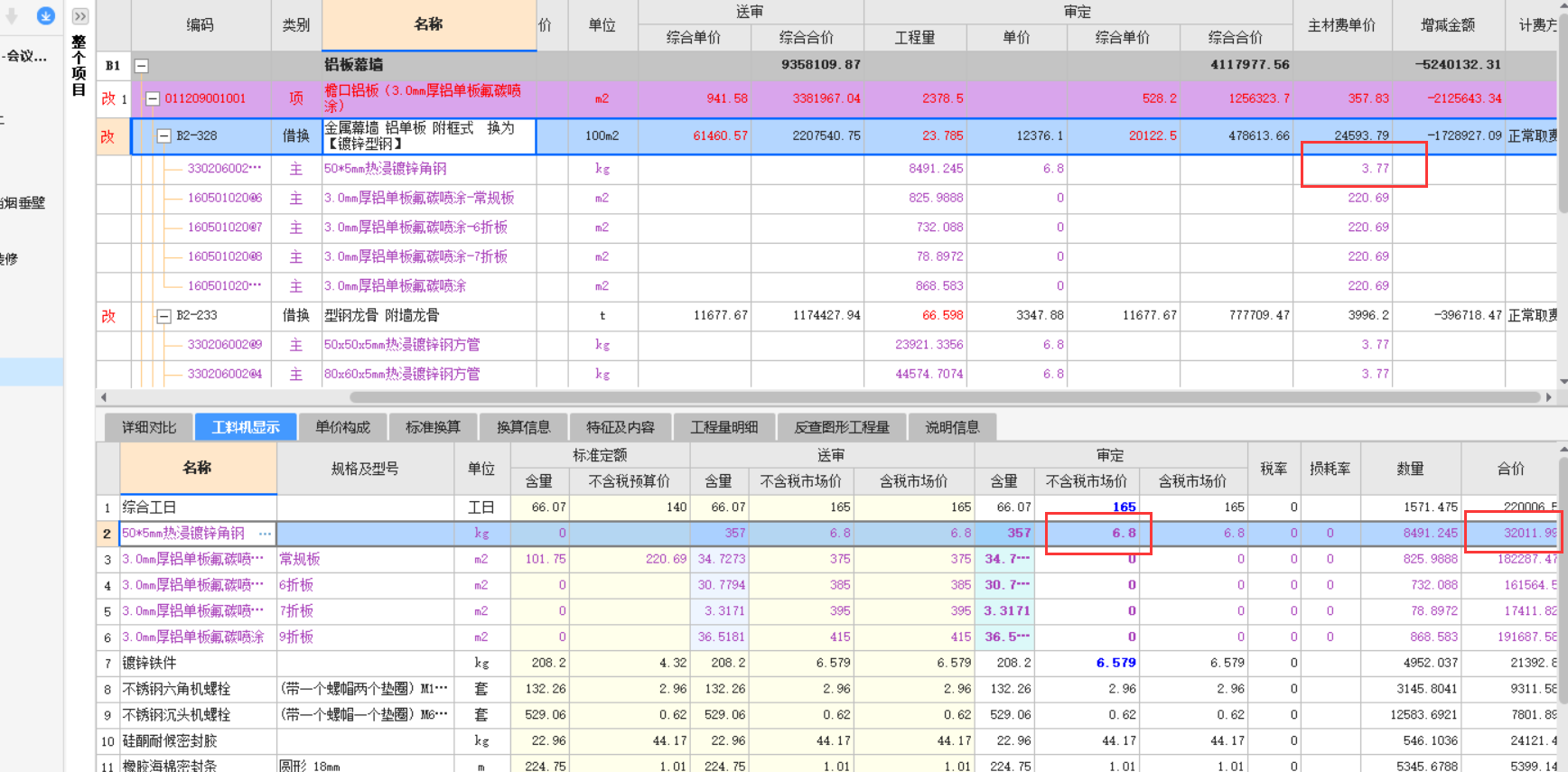This screenshot has width=1568, height=772.
Task: Click the 规格及型号 column header
Action: [x=365, y=469]
